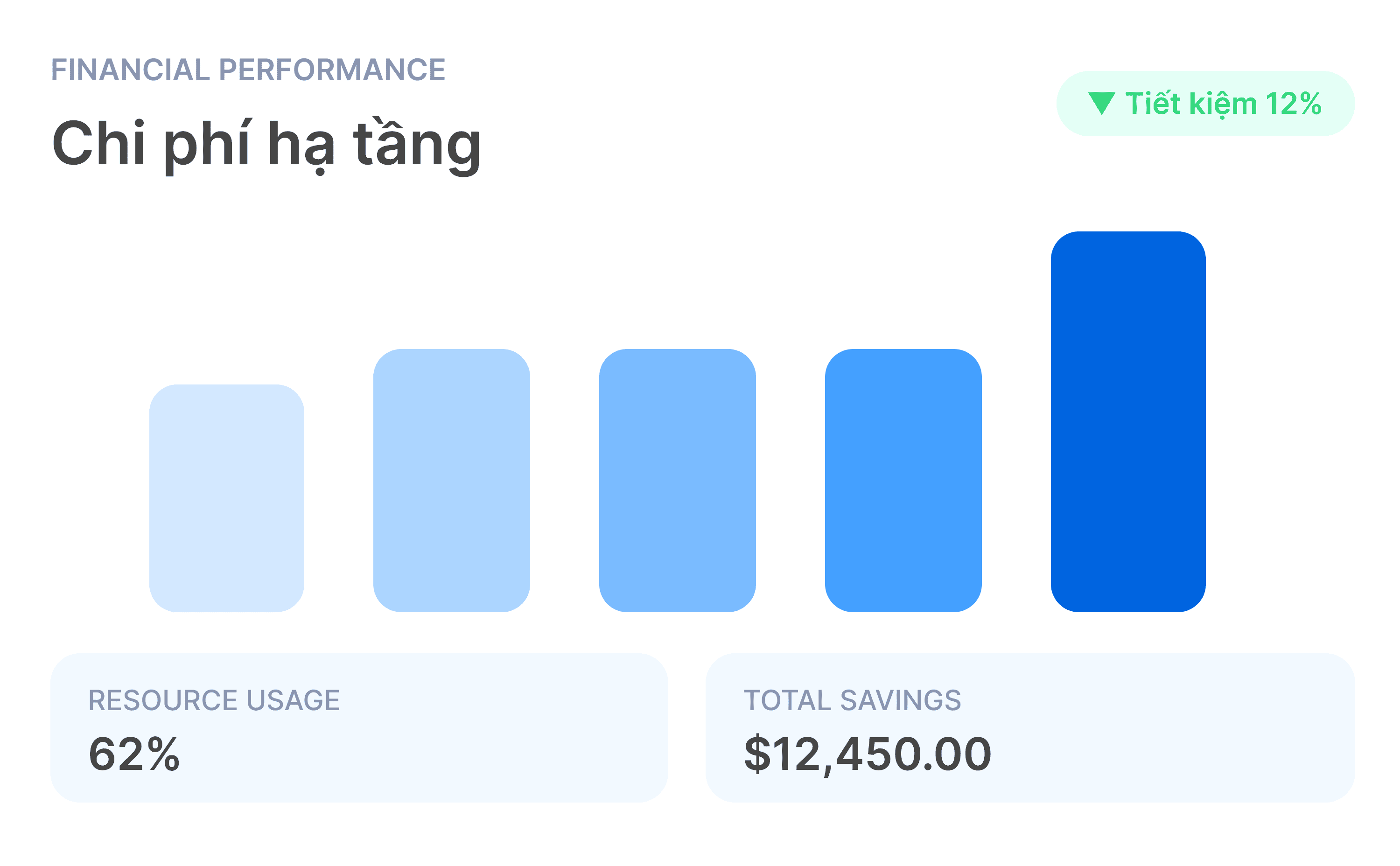
Task: Click the green down-triangle savings icon
Action: click(x=1101, y=104)
